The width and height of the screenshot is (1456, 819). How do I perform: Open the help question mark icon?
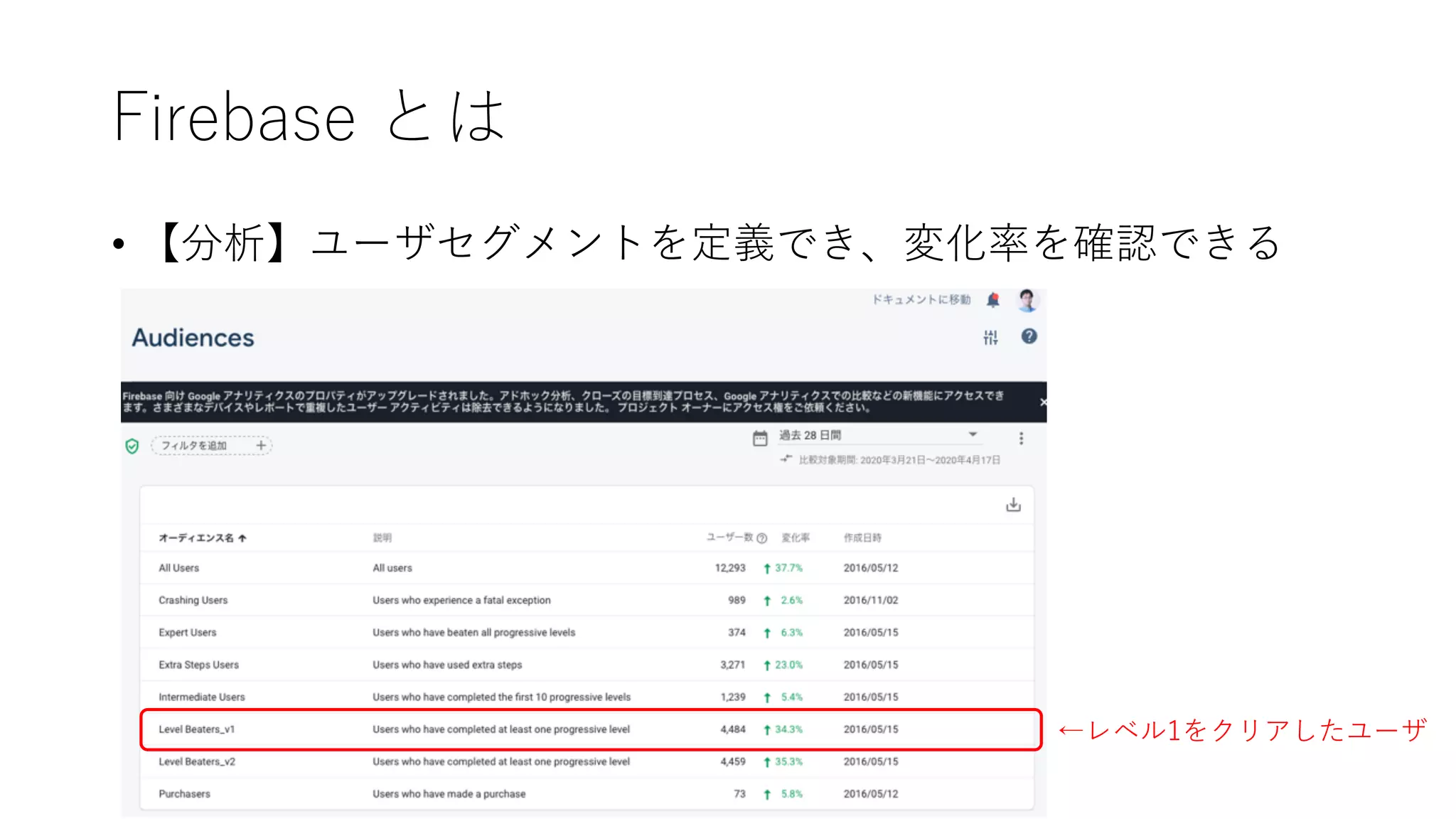click(1029, 336)
